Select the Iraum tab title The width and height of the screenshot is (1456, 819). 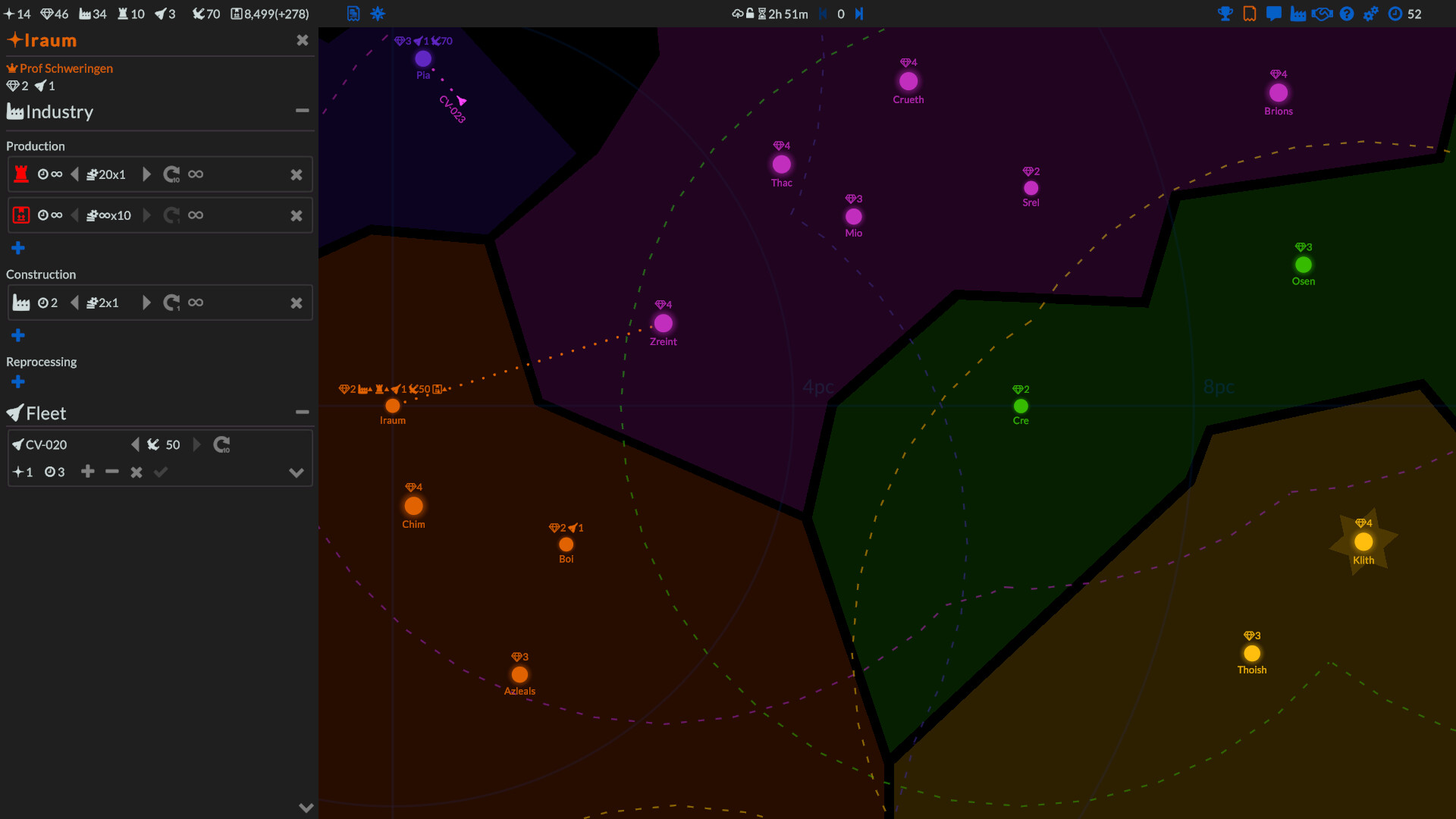pos(49,40)
